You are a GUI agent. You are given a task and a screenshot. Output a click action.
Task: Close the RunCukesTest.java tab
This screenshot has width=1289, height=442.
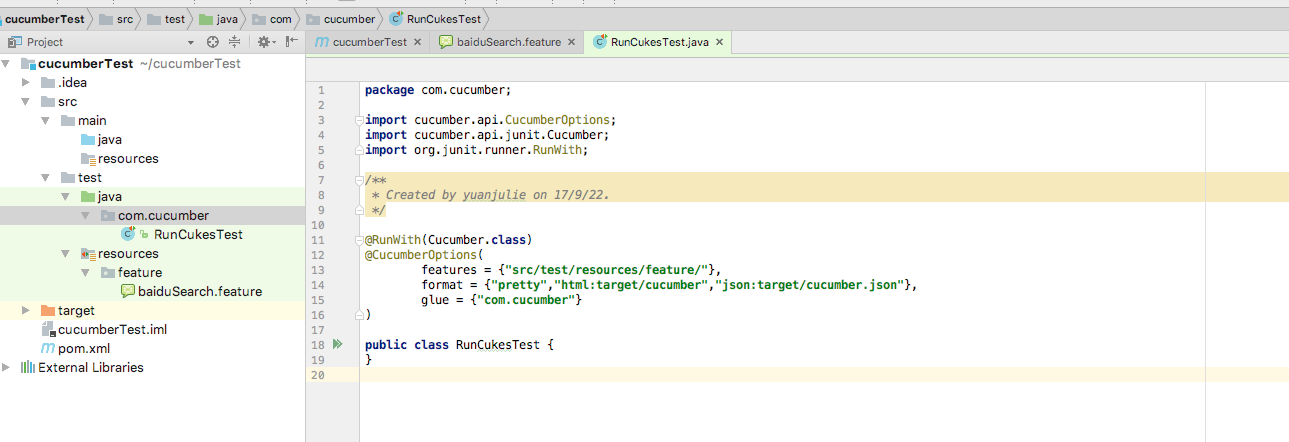pos(718,42)
